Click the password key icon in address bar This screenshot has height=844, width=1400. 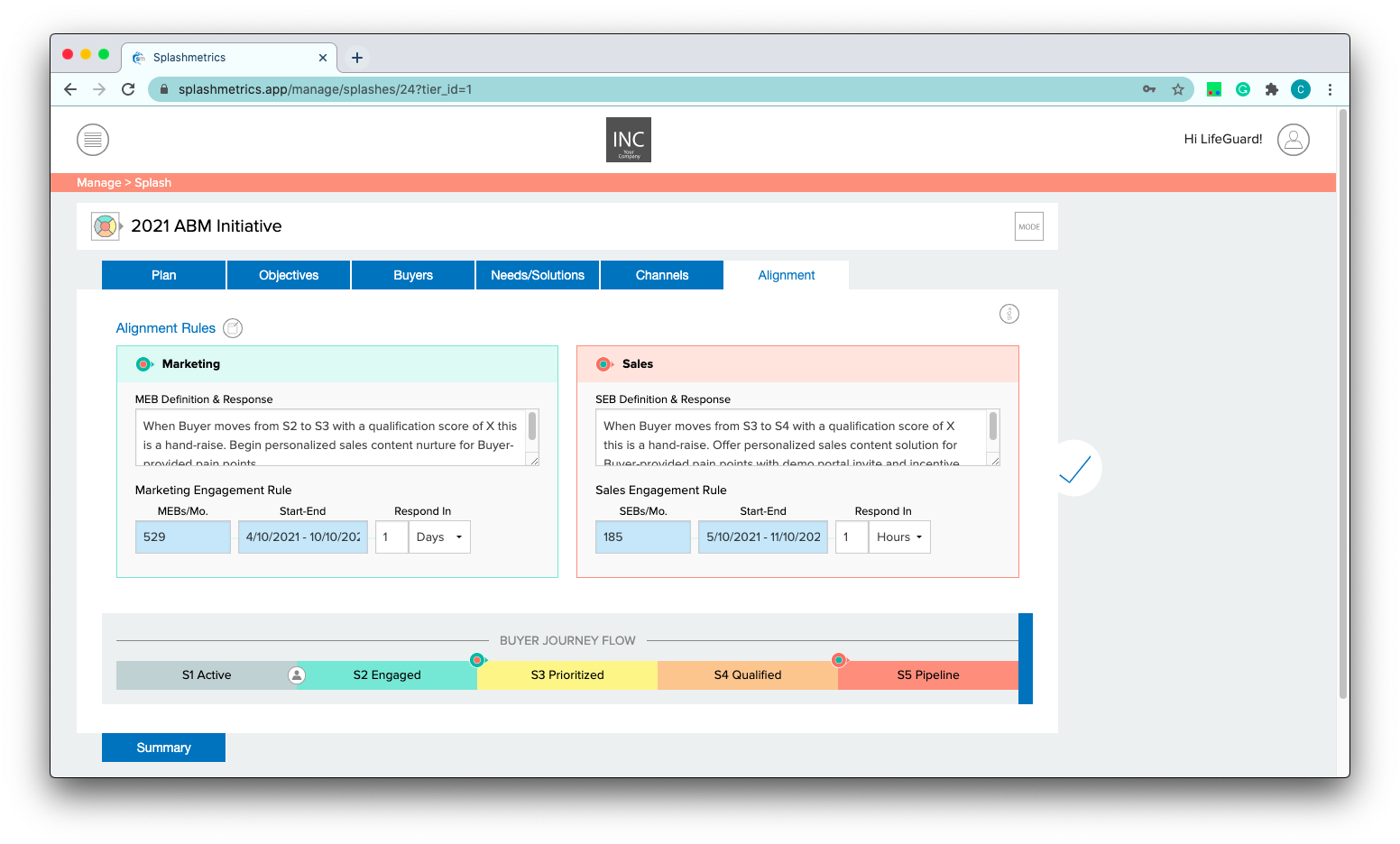pos(1149,89)
